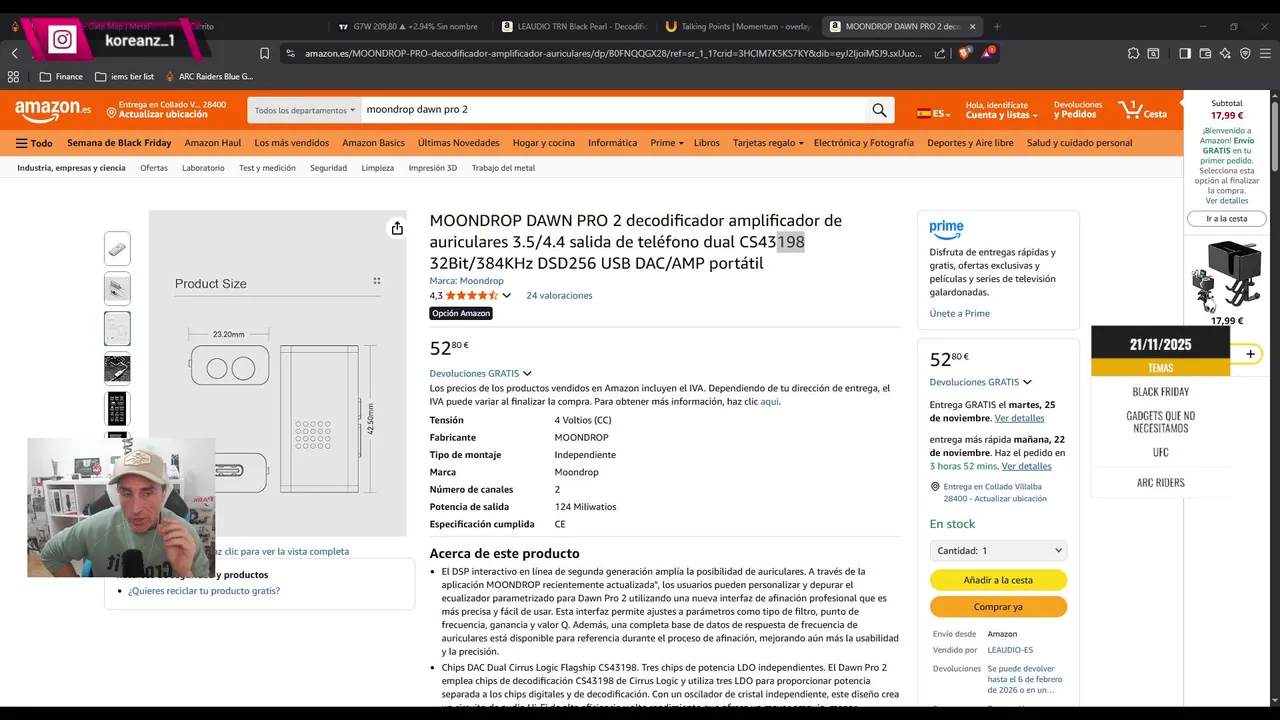Open Brave Shields lion icon
The image size is (1280, 720).
tap(965, 53)
